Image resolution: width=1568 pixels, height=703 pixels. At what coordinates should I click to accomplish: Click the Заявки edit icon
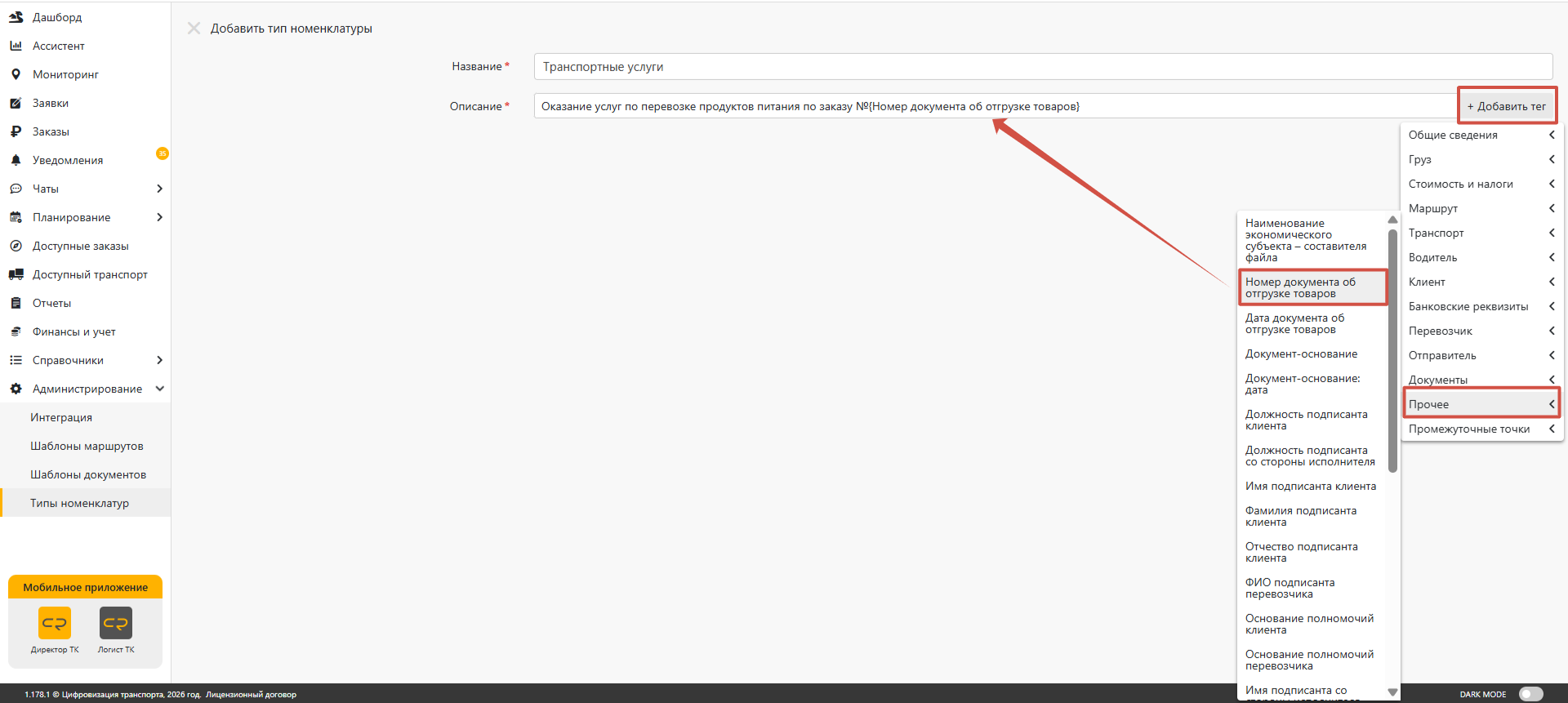click(x=16, y=103)
